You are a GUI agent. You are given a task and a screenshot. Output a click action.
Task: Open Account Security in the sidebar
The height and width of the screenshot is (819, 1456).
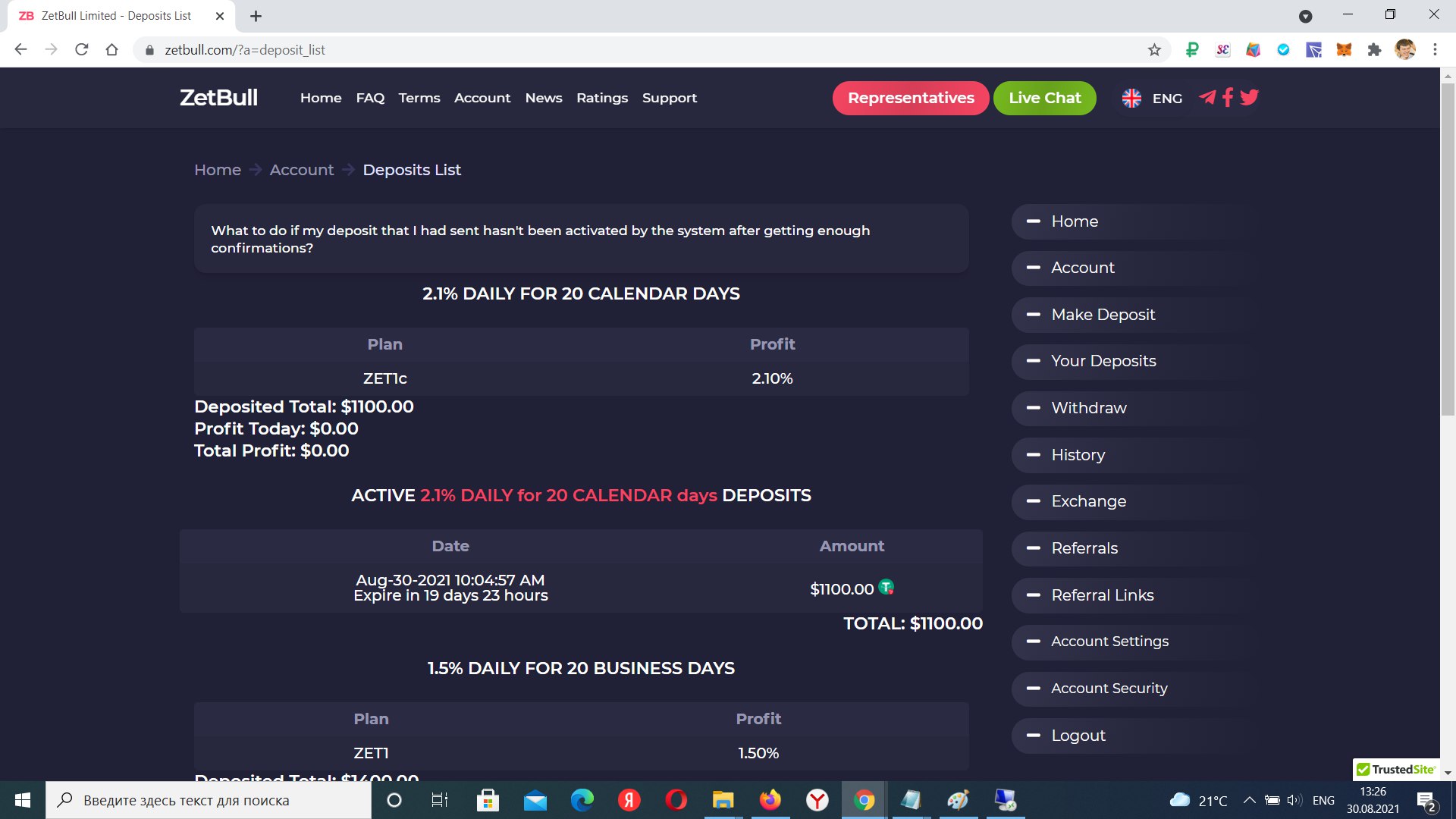[x=1134, y=689]
